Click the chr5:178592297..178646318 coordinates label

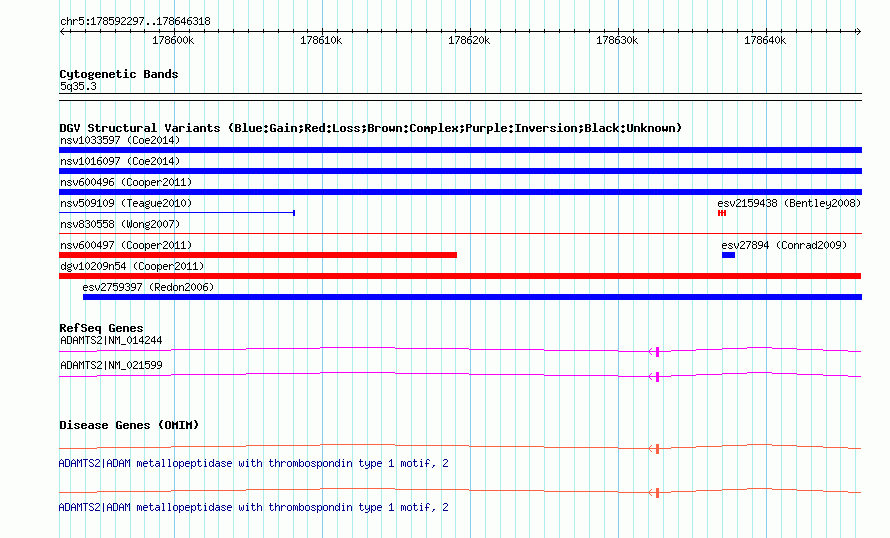click(x=135, y=22)
